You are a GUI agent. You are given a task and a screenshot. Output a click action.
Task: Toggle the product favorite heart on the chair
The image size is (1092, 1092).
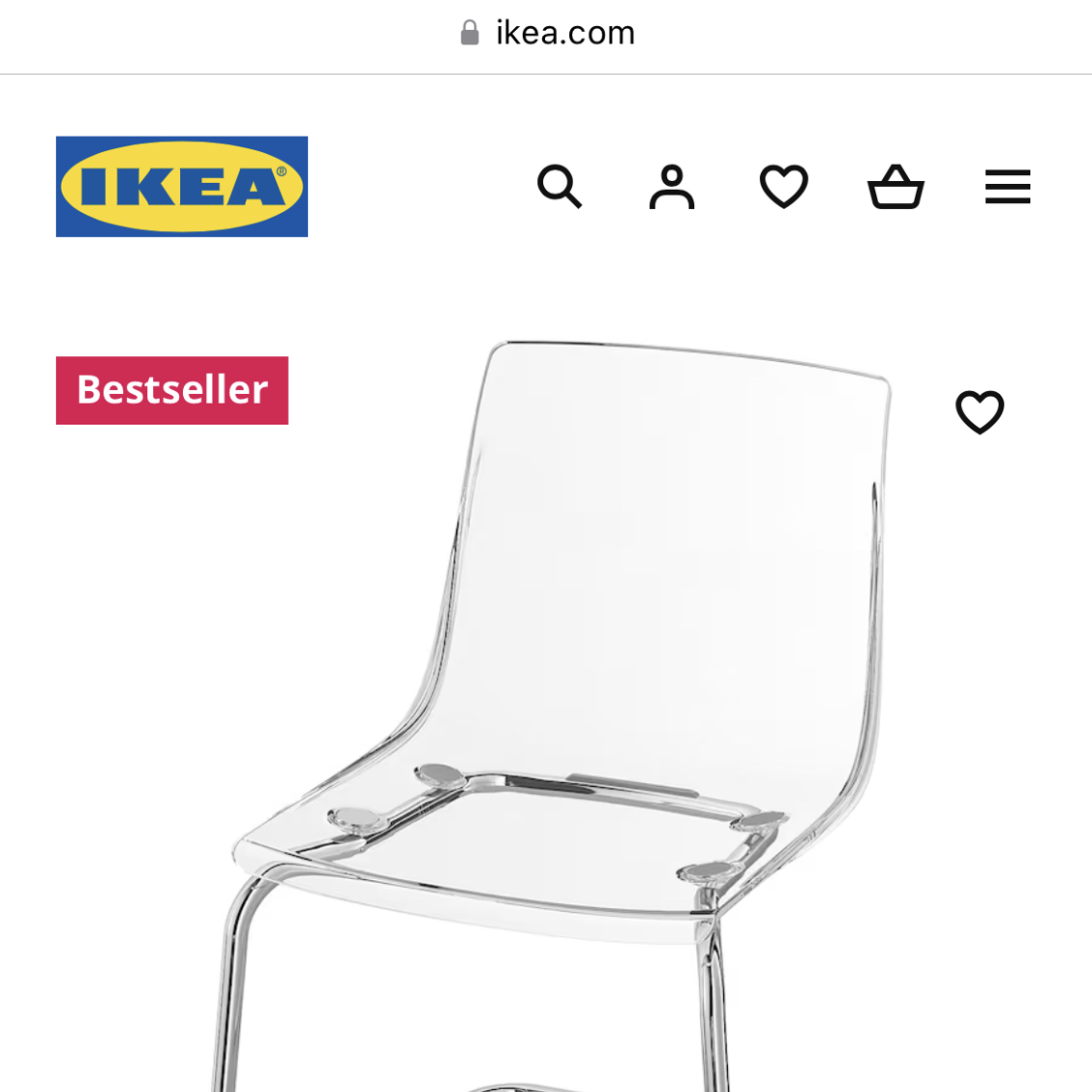point(980,411)
